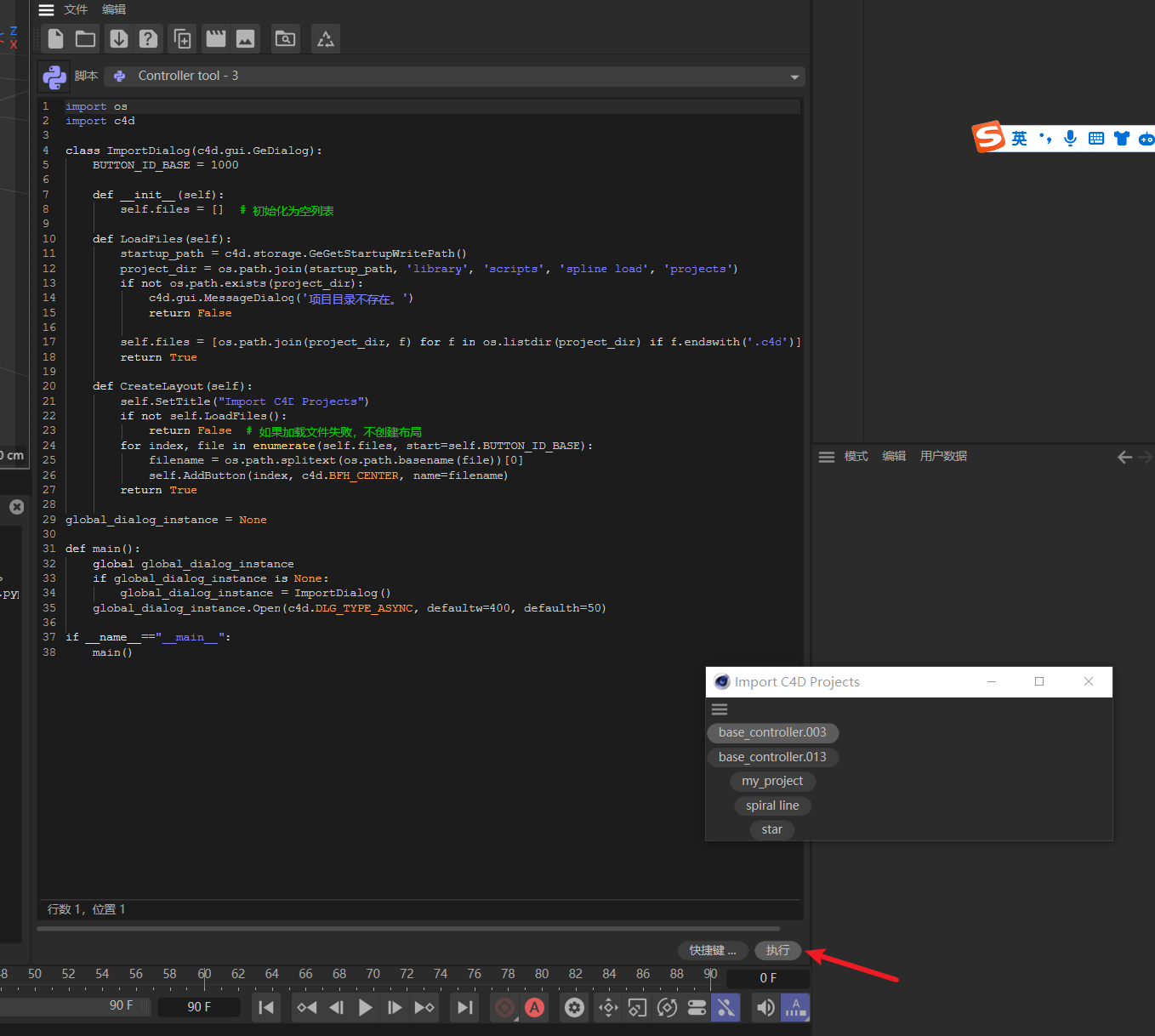The width and height of the screenshot is (1155, 1036).
Task: Open the 文件 menu
Action: tap(76, 9)
